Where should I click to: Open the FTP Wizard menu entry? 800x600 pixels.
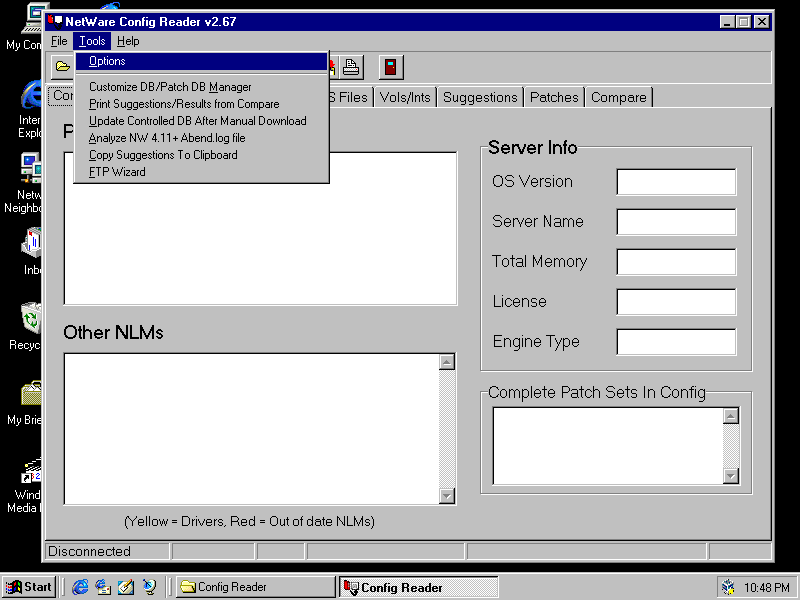pos(202,172)
